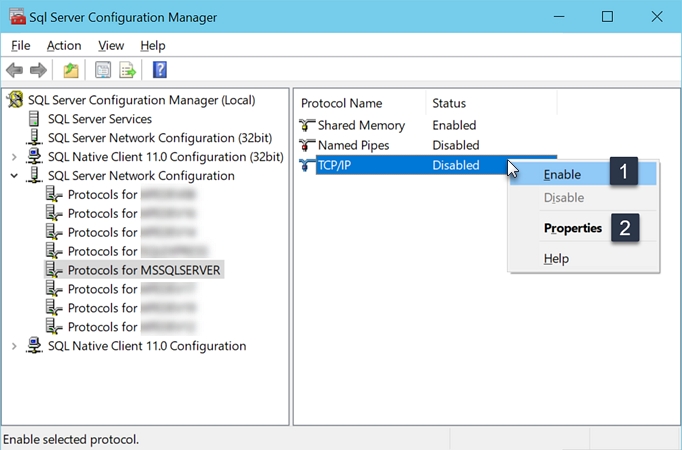Open Properties from the context menu
Viewport: 682px width, 450px height.
572,228
